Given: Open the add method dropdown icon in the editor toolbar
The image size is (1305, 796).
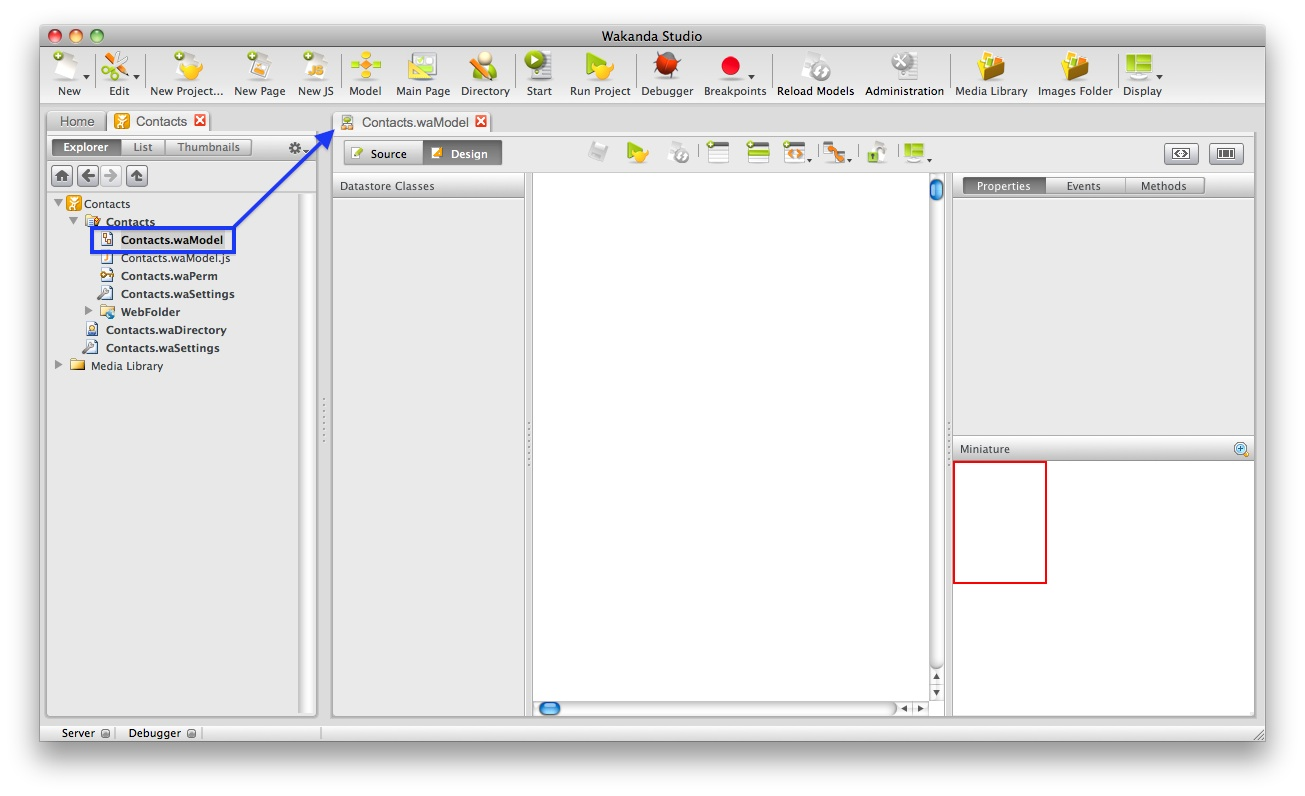Looking at the screenshot, I should click(x=797, y=153).
